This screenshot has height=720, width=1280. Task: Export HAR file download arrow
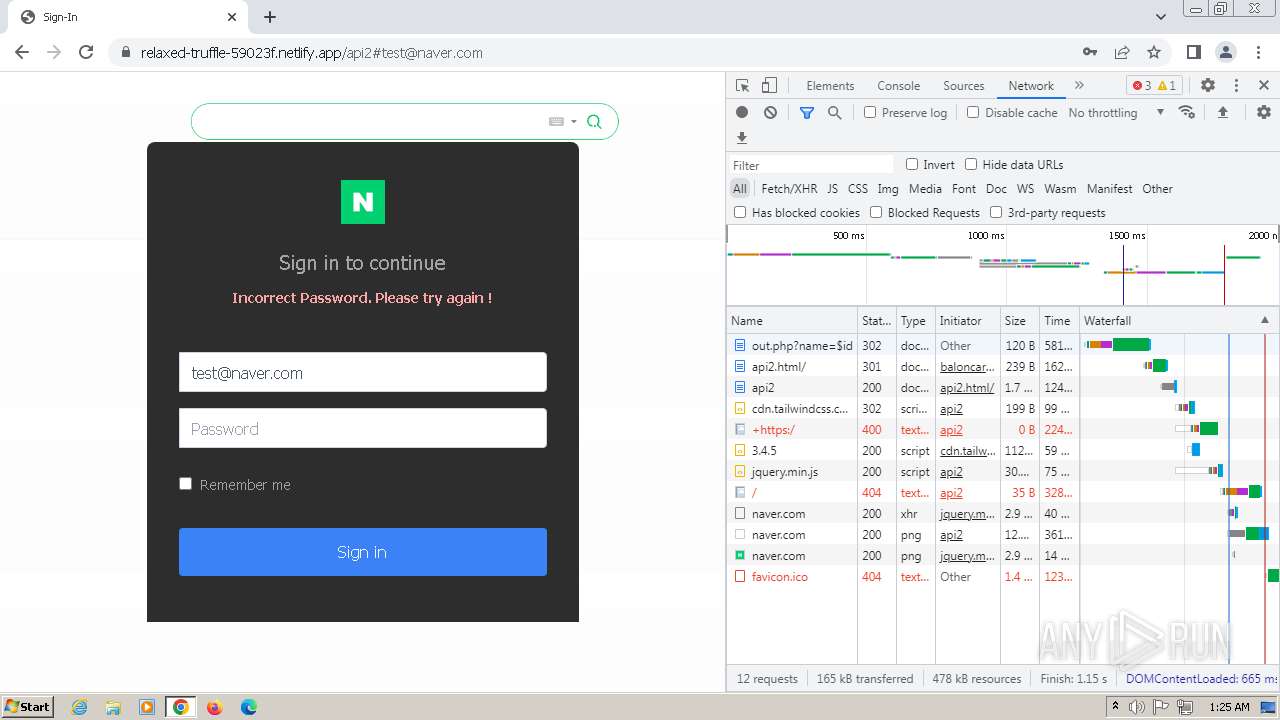742,138
